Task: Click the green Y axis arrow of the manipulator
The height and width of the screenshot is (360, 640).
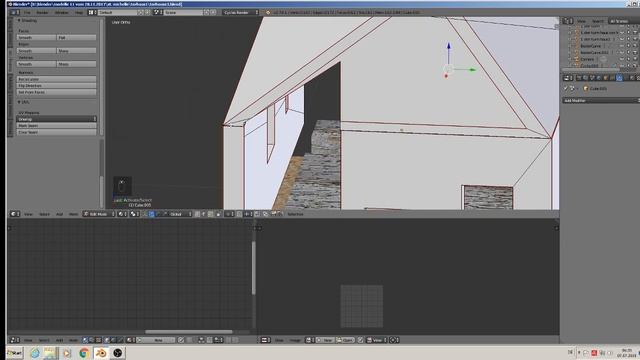Action: [x=472, y=70]
